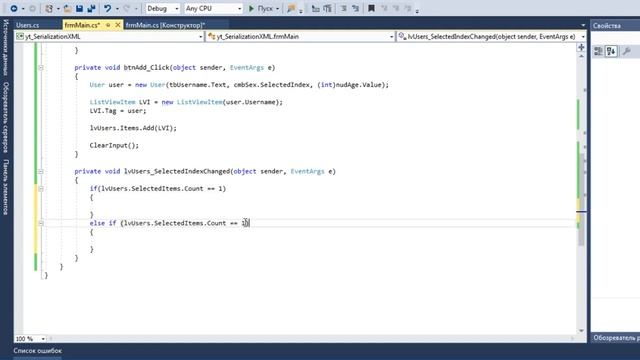Screen dimensions: 640x360
Task: Click the first code-structure icon after Find in Files
Action: pyautogui.click(x=316, y=8)
